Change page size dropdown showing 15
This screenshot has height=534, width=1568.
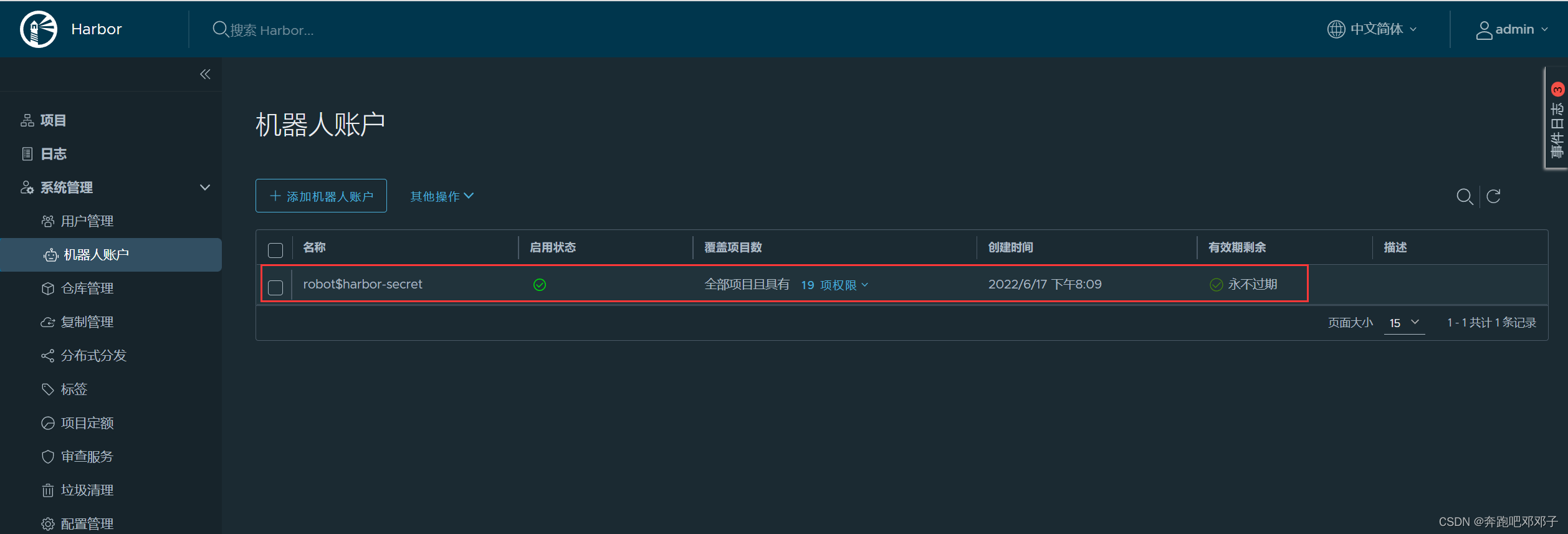click(1404, 323)
